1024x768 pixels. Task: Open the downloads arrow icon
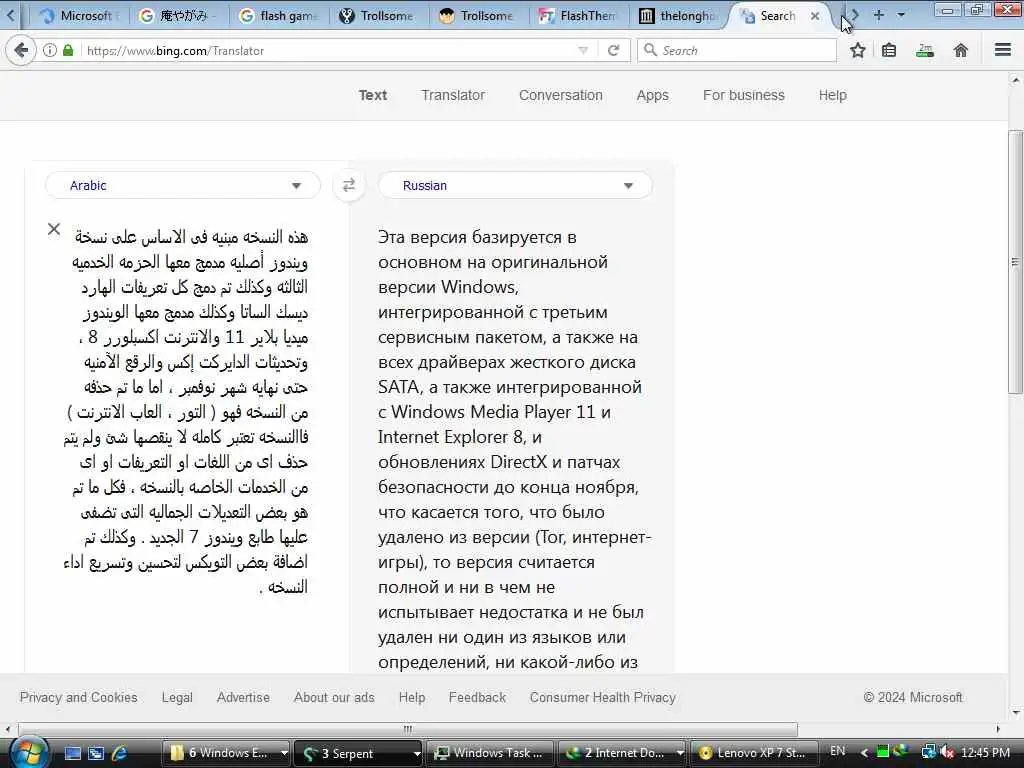point(925,50)
